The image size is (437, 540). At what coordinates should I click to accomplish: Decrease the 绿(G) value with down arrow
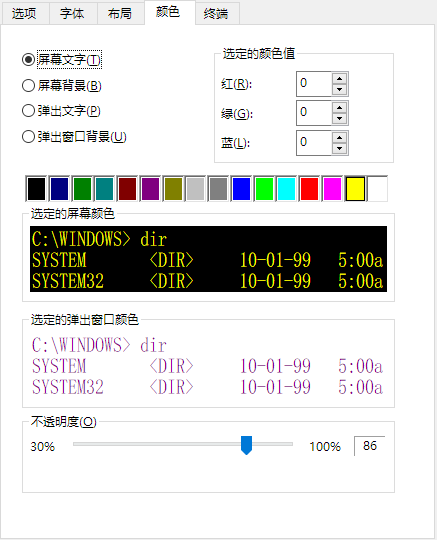pos(340,118)
